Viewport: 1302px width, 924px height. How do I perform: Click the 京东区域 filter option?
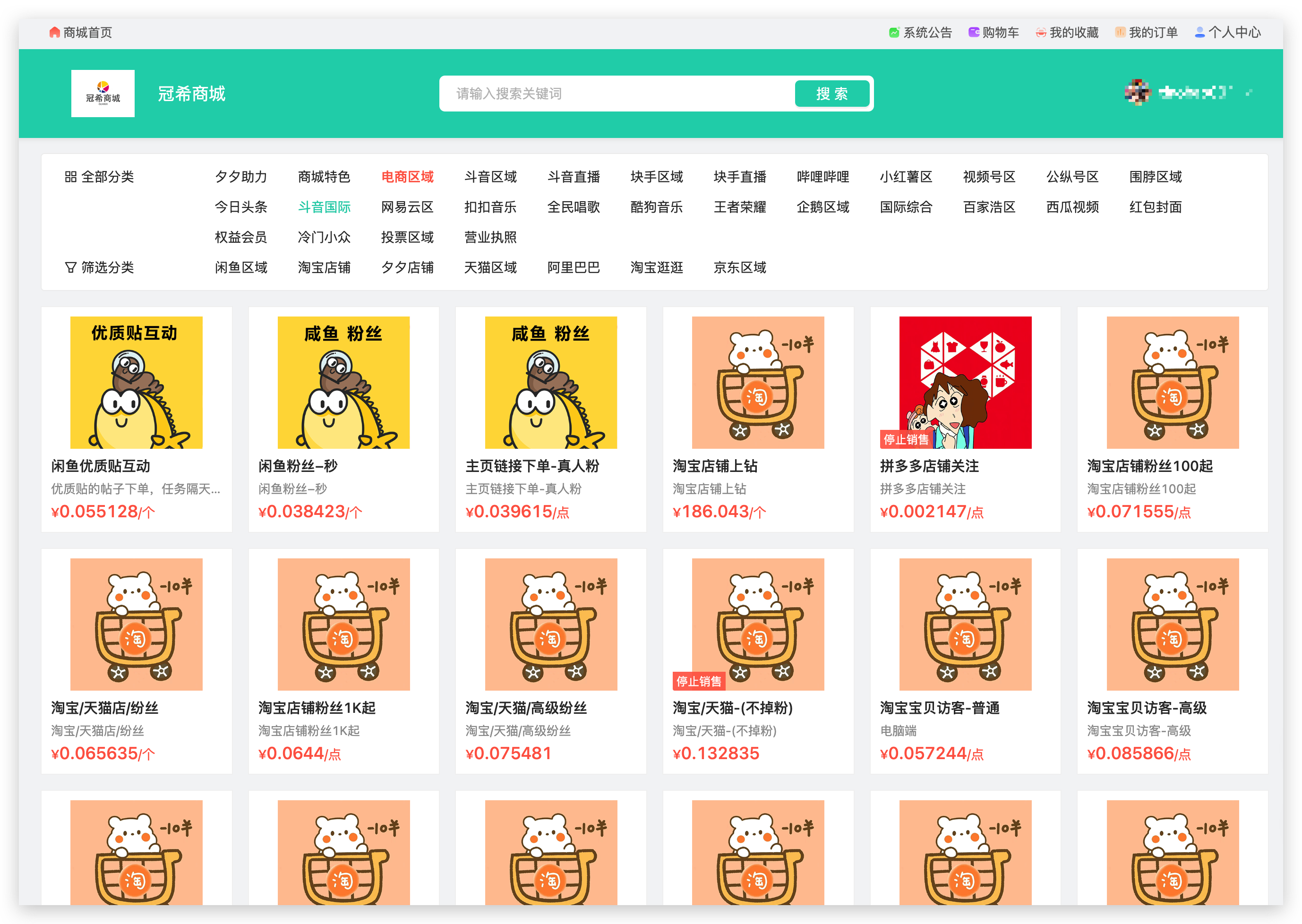coord(739,267)
